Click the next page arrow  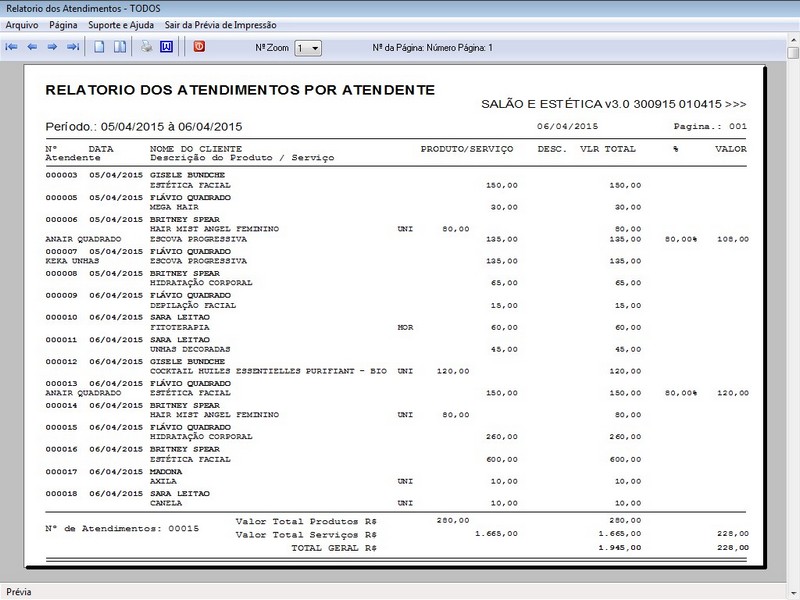pos(52,47)
